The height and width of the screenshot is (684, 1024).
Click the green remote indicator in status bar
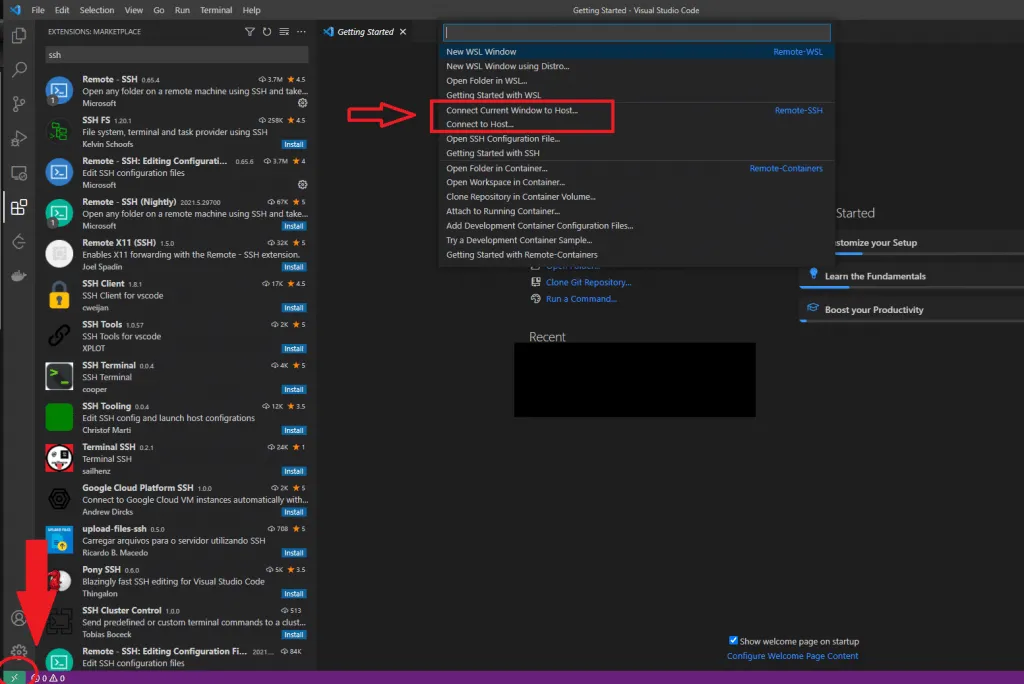[x=14, y=677]
